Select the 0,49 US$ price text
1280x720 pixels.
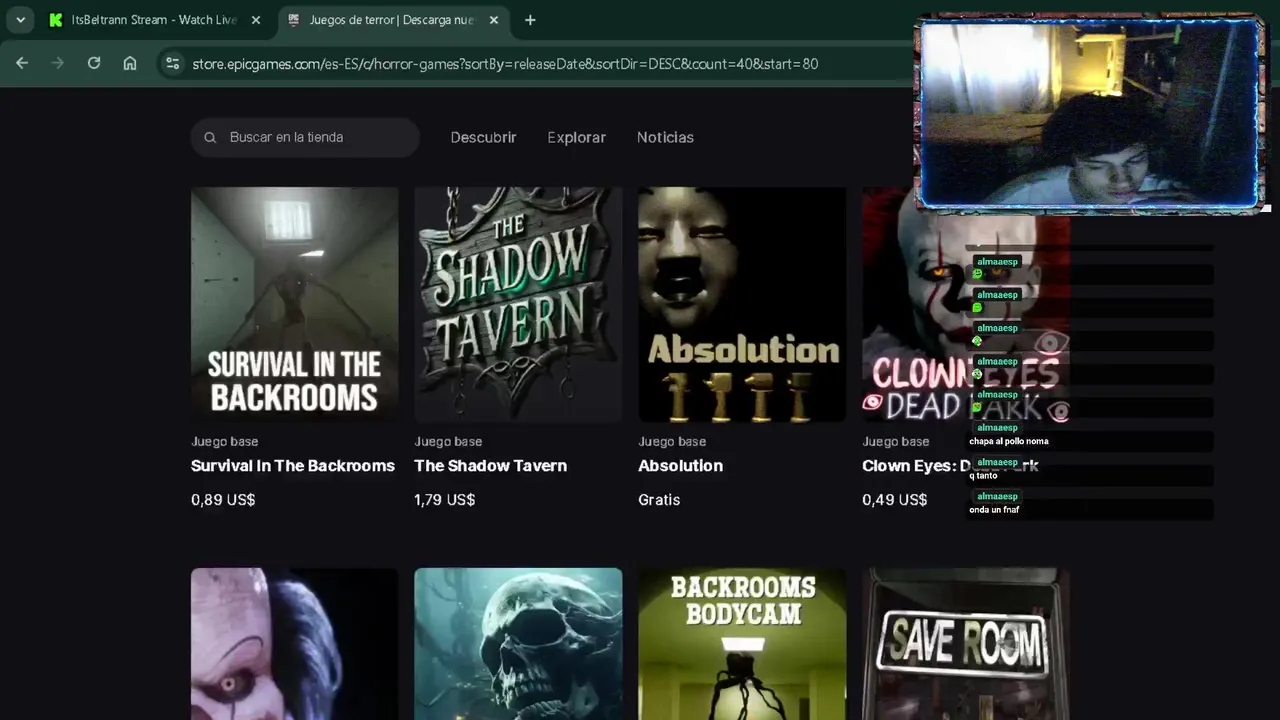894,500
